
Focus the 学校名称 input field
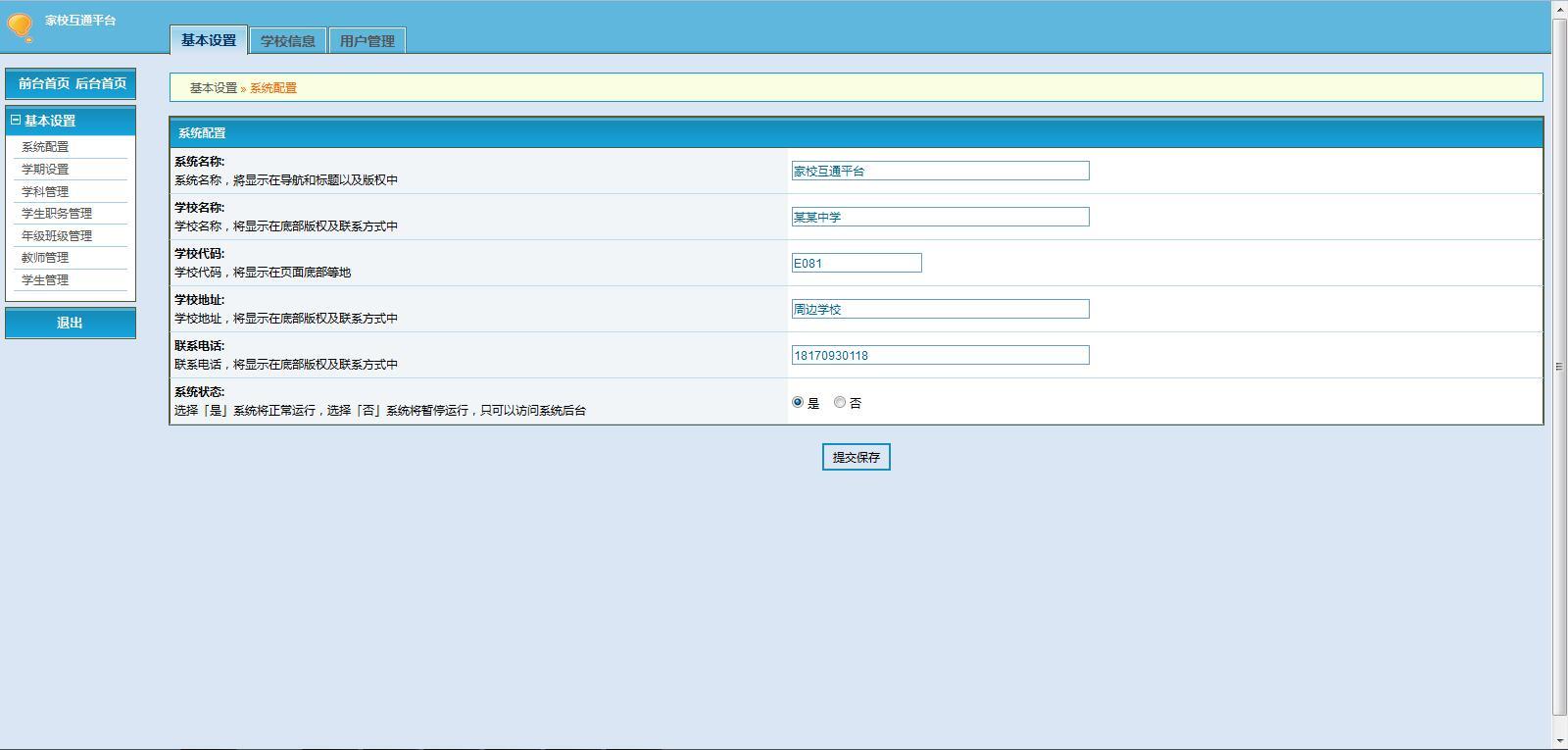point(940,217)
